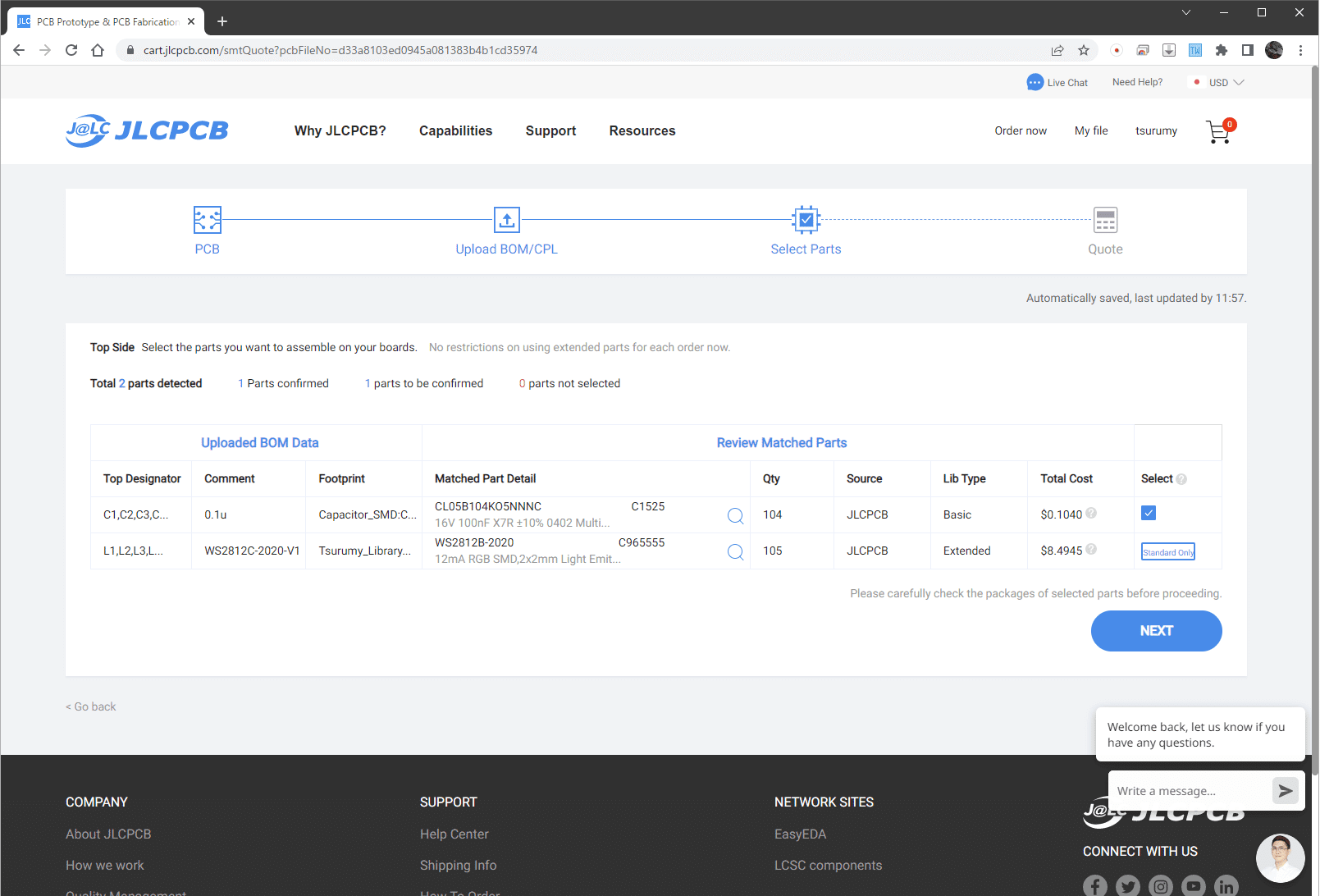Click the Upload BOM/CPL step icon
Screen dimensions: 1320x896
click(x=506, y=220)
